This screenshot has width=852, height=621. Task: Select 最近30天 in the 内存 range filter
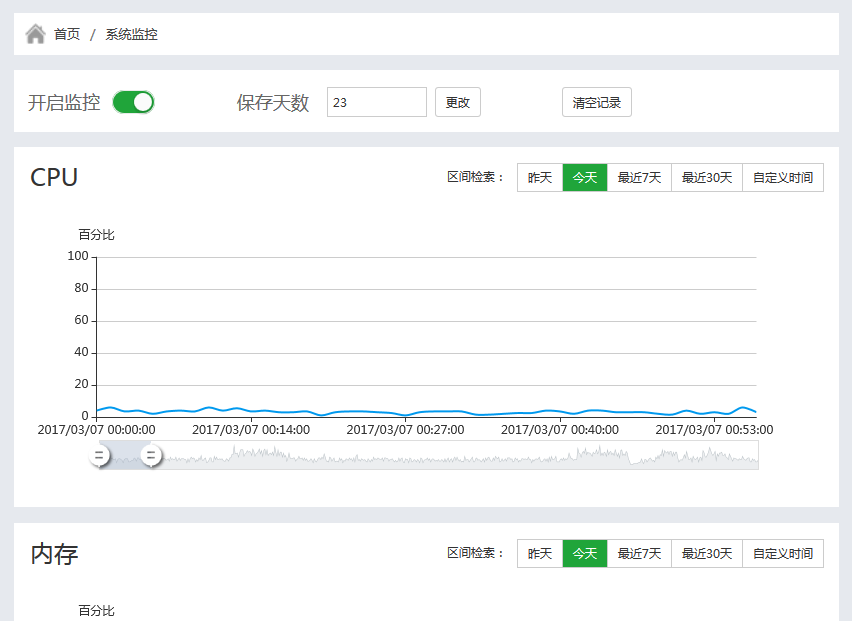coord(707,553)
